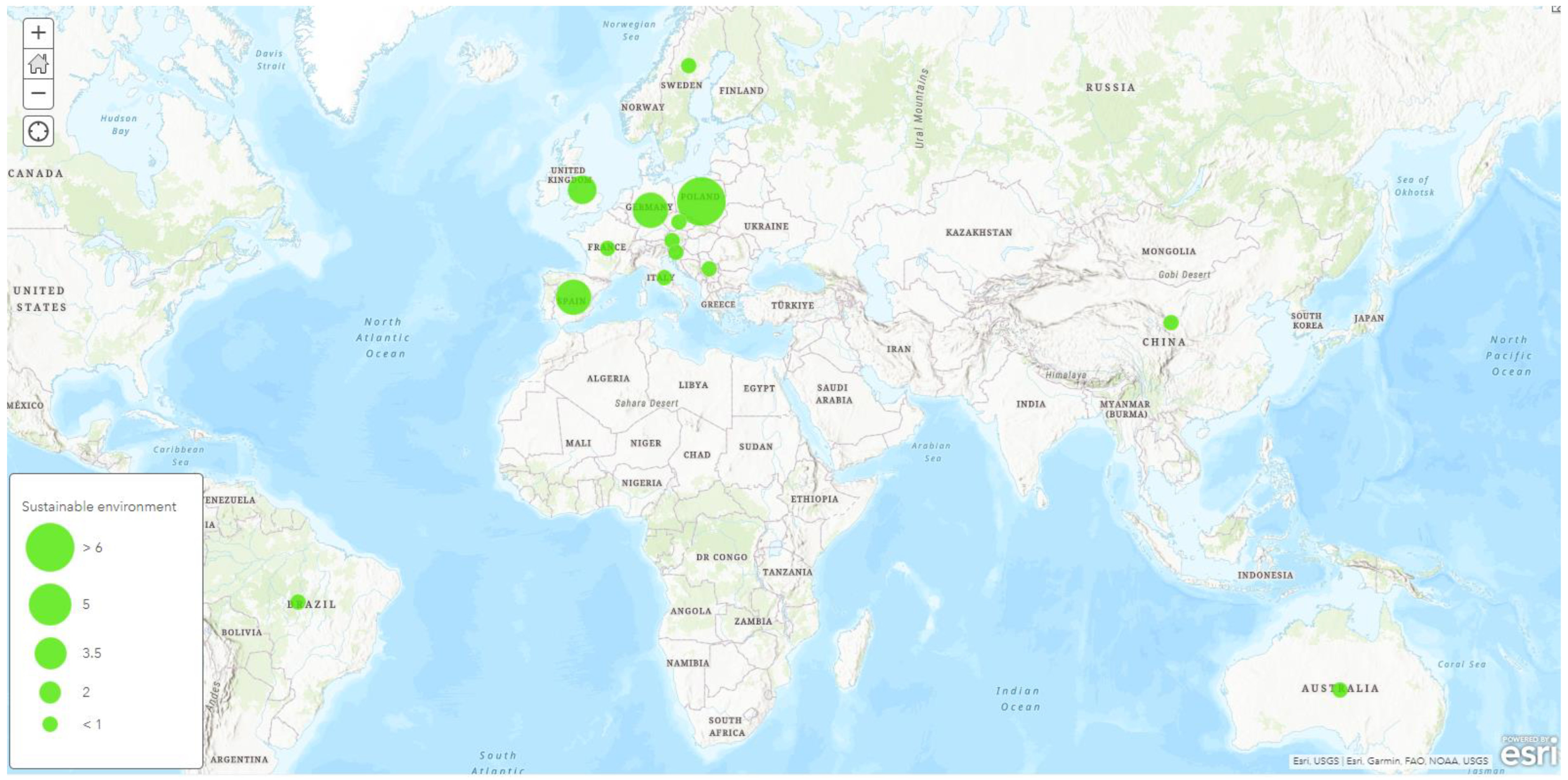This screenshot has width=1568, height=780.
Task: Click the find my location button
Action: click(38, 131)
